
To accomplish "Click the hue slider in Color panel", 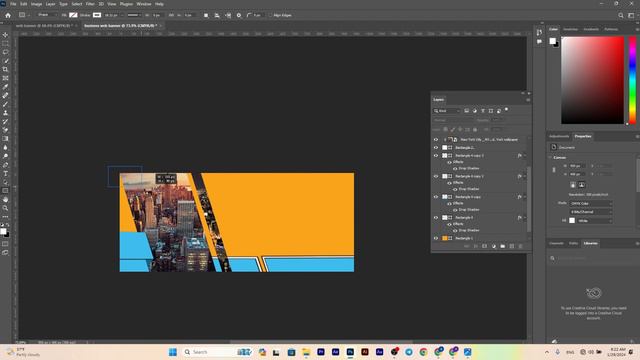I will pos(632,80).
